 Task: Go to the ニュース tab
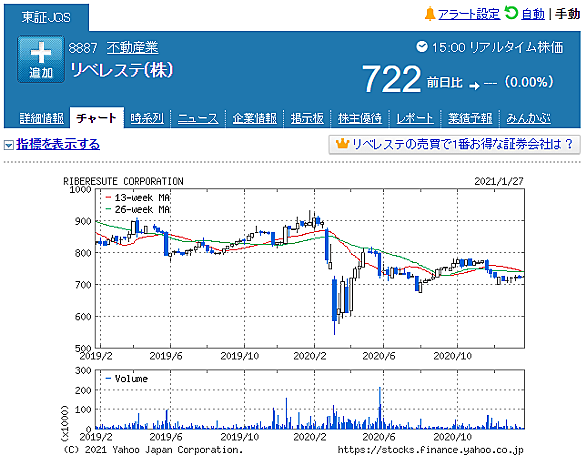click(198, 118)
